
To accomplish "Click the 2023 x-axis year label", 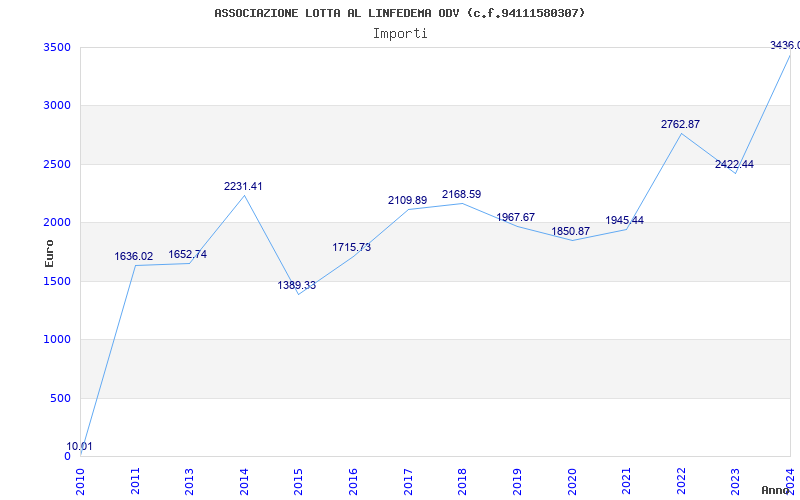I will coord(736,481).
